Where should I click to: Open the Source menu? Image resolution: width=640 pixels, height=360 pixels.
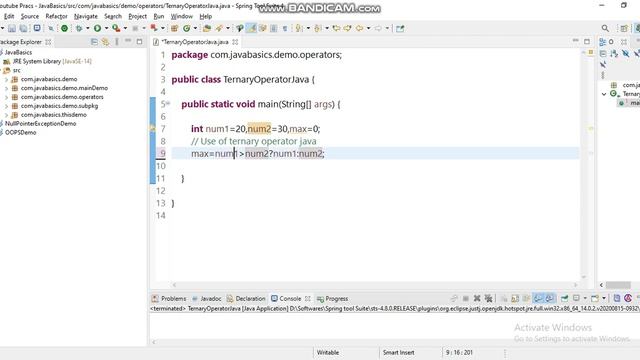pos(30,16)
